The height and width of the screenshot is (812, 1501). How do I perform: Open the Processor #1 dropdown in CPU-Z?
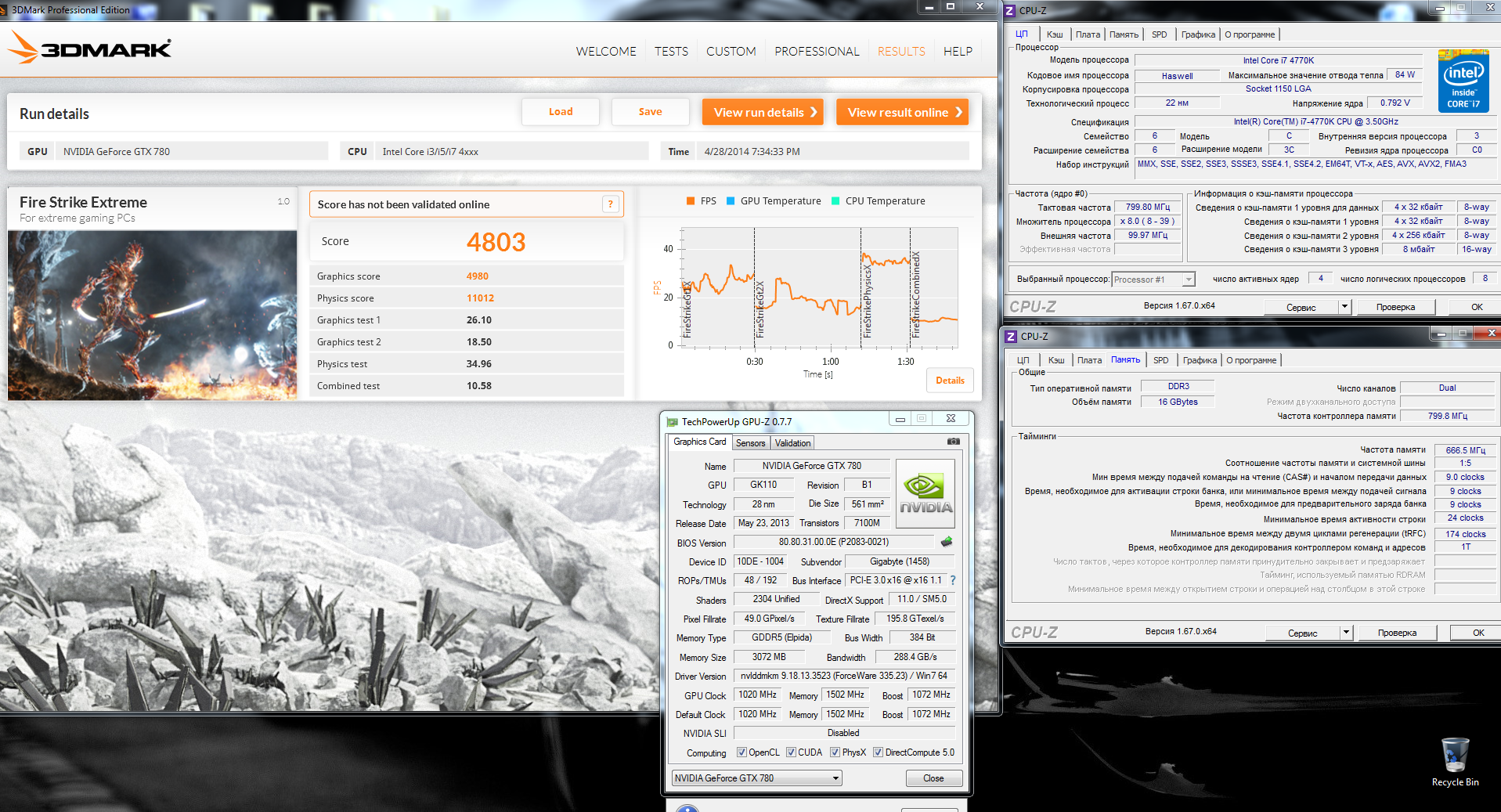point(1153,280)
